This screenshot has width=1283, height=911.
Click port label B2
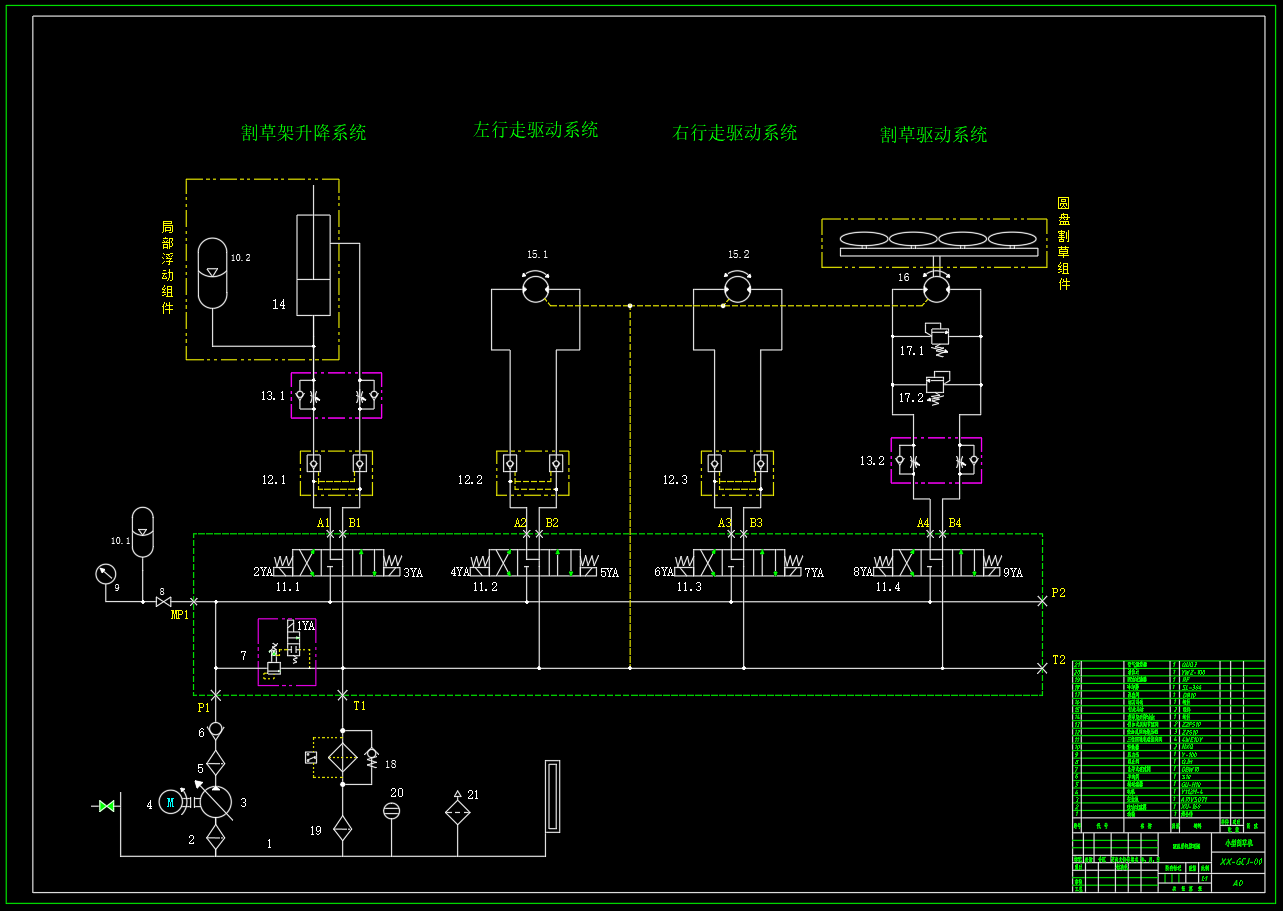pyautogui.click(x=552, y=523)
